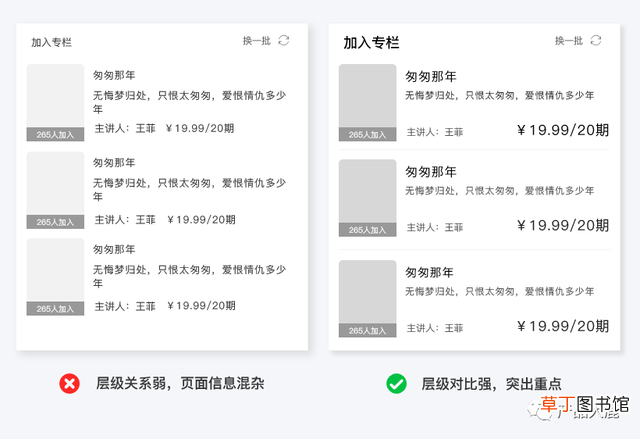Click first ¥19.99/20期 price in left panel
Viewport: 640px width, 439px height.
(x=200, y=129)
